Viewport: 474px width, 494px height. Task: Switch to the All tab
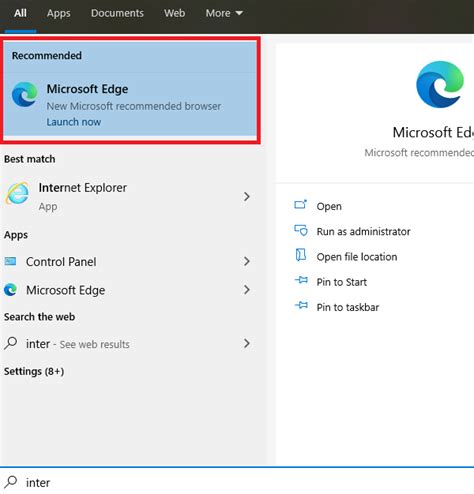point(20,13)
